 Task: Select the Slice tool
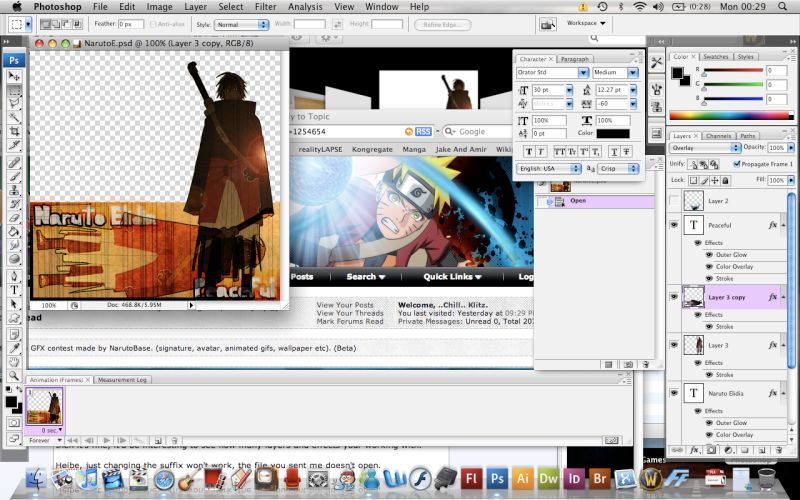[x=14, y=145]
